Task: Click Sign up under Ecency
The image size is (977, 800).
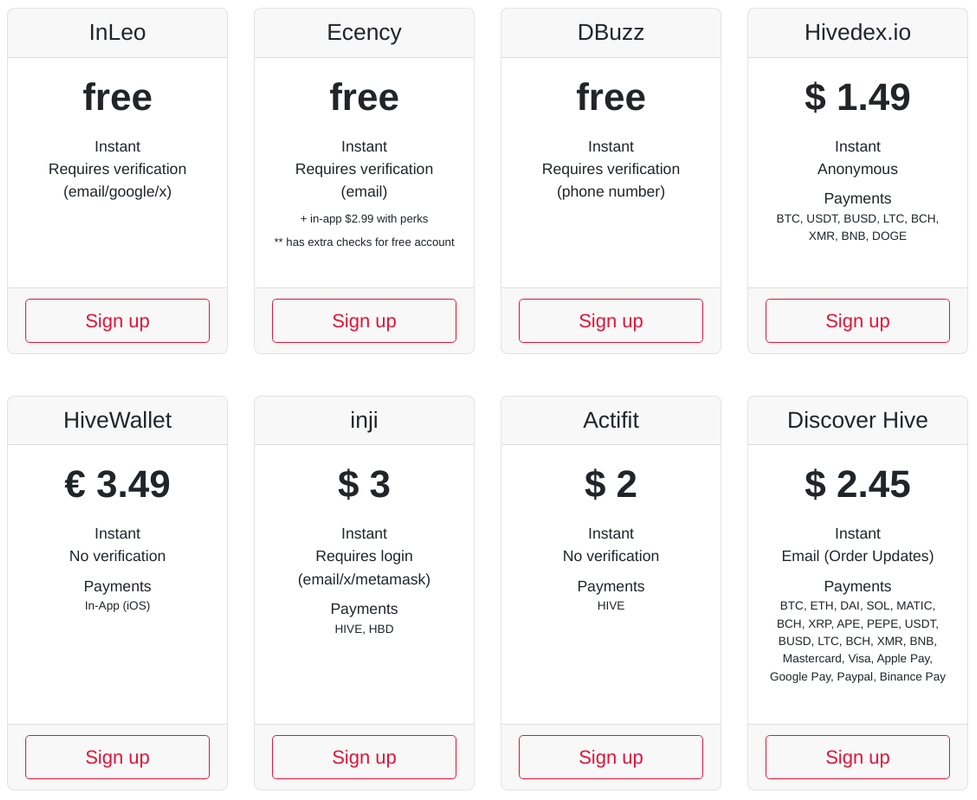Action: coord(364,321)
